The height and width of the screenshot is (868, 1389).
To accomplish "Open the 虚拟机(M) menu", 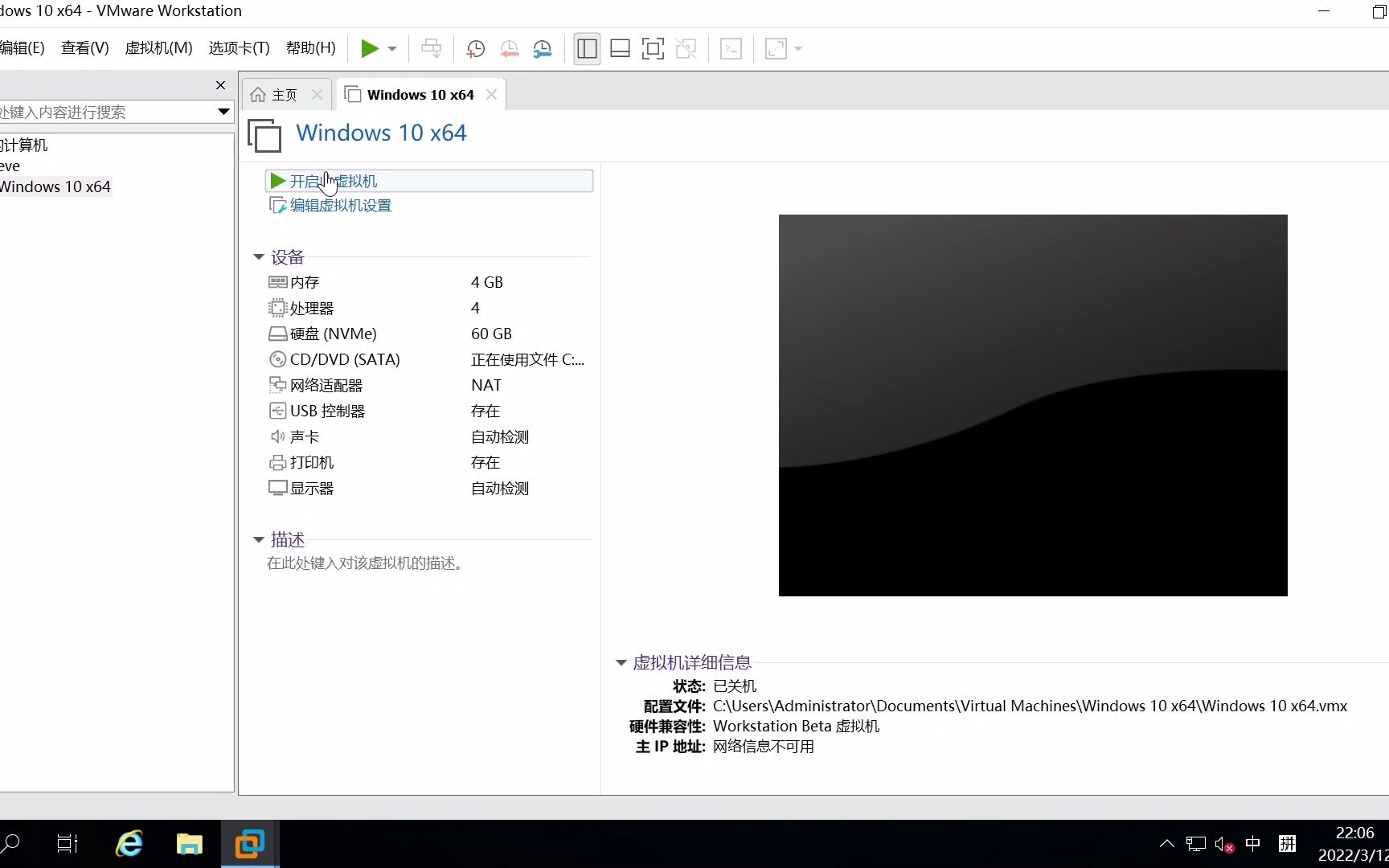I will tap(158, 47).
